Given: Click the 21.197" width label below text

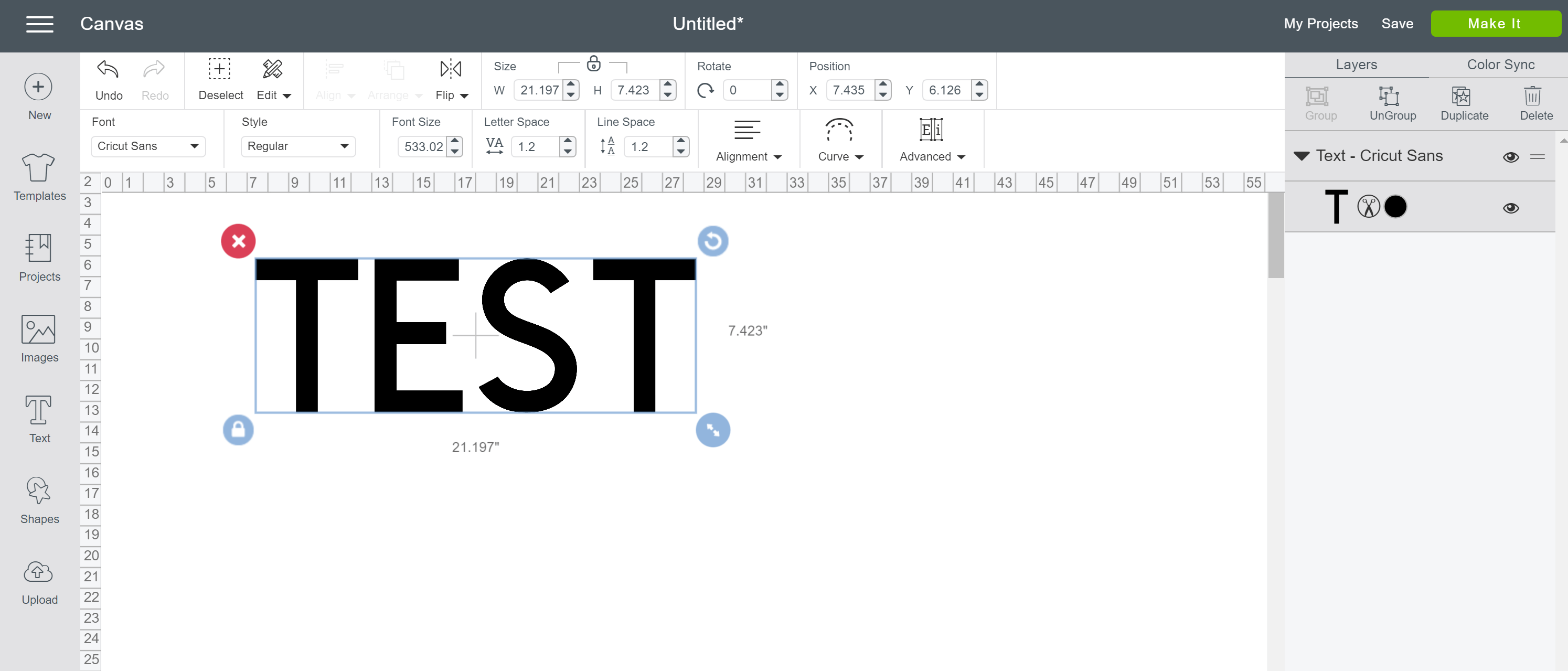Looking at the screenshot, I should coord(475,448).
